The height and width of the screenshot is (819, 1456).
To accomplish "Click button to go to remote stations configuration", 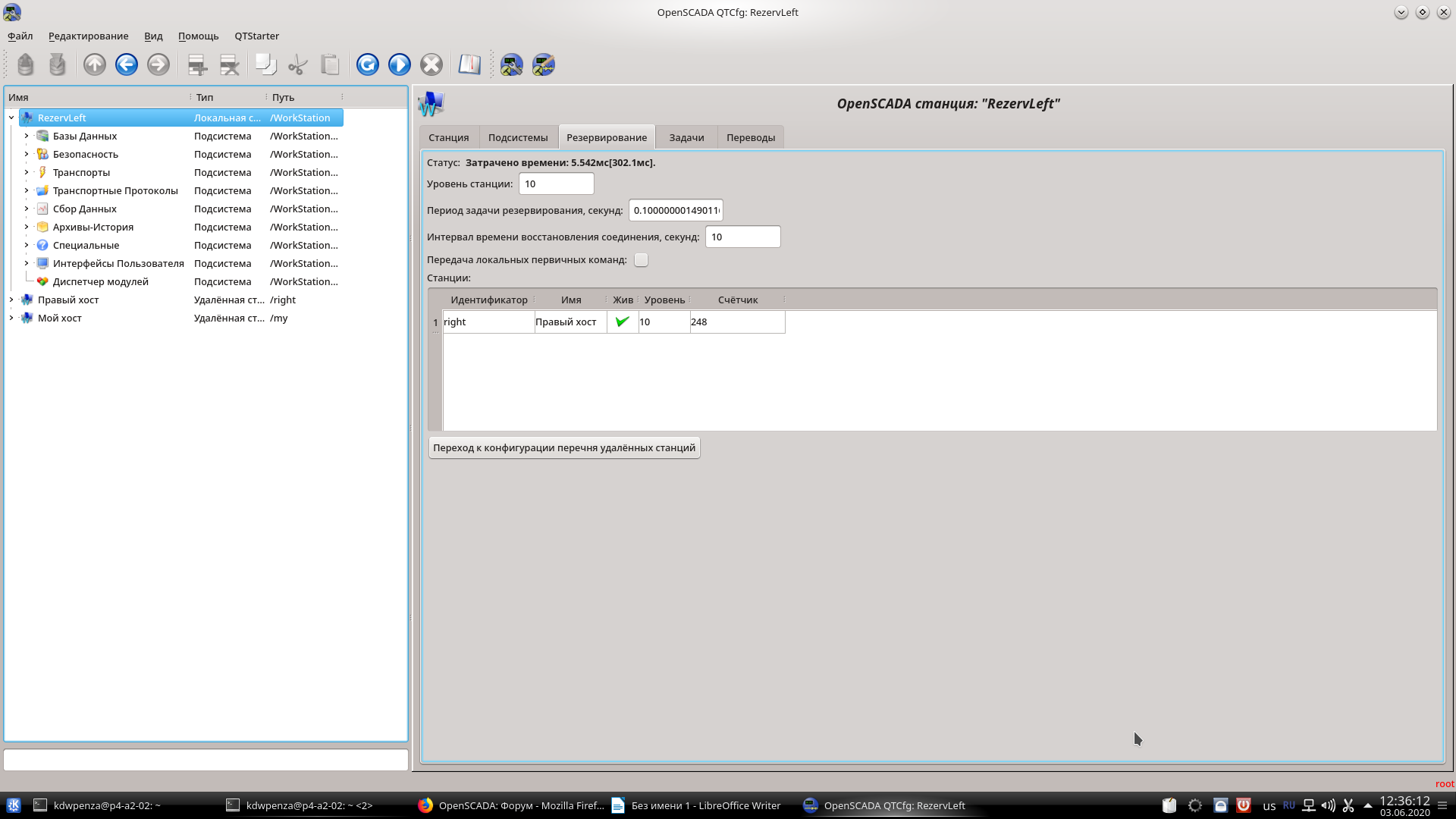I will (x=563, y=447).
